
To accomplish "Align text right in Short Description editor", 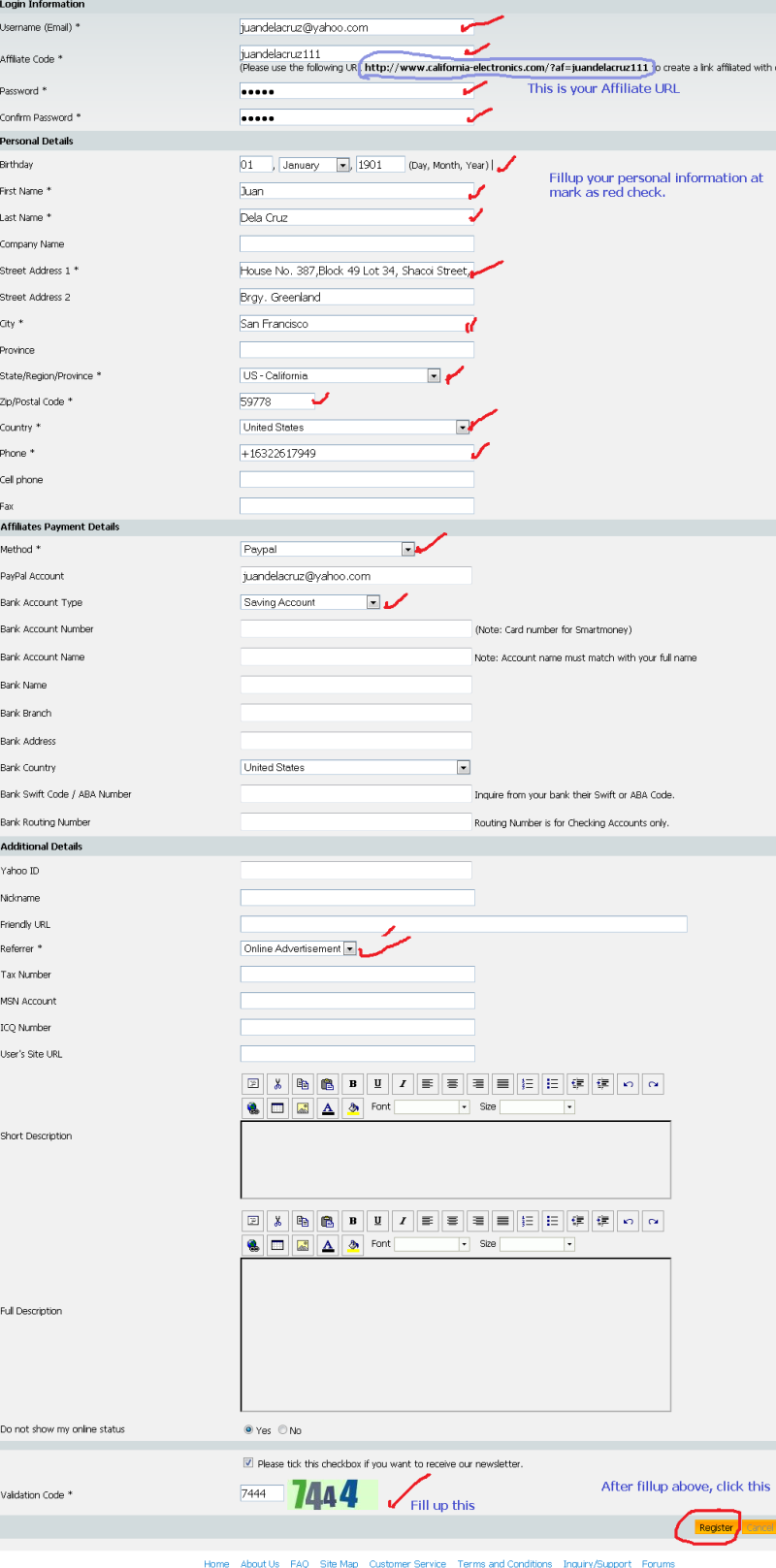I will pos(477,1084).
